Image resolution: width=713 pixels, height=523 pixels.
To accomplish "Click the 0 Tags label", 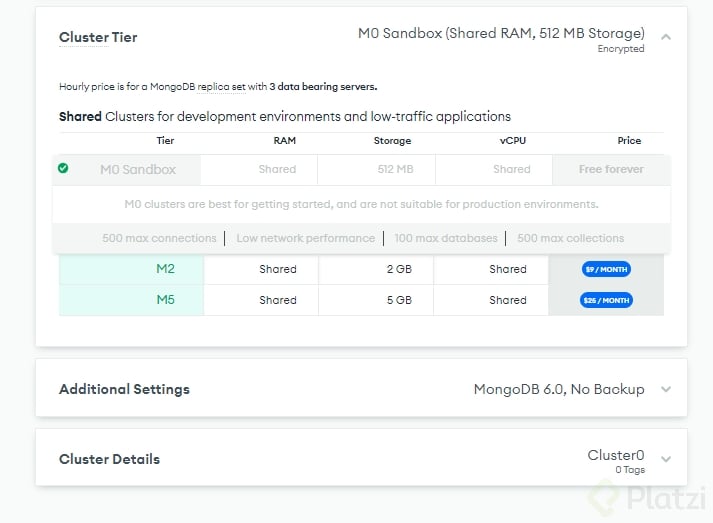I will point(630,470).
